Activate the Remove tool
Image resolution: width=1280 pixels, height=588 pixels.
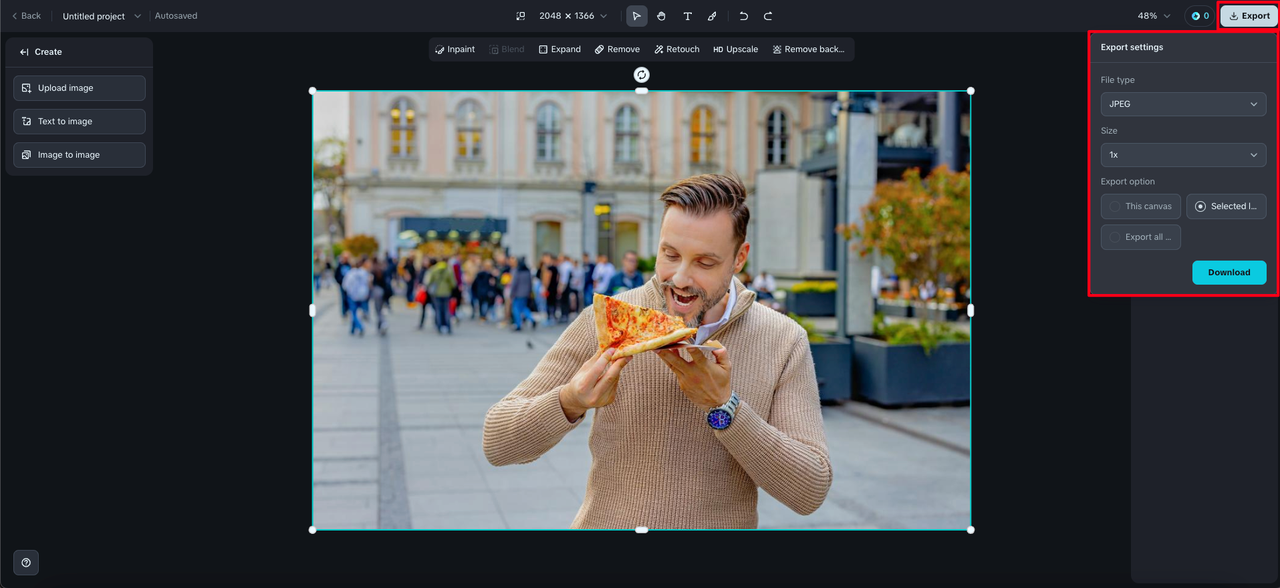[x=617, y=49]
